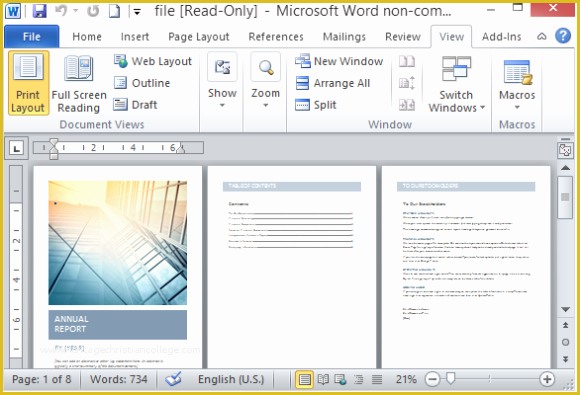
Task: Click the tab stop selector left of ruler
Action: tap(16, 149)
